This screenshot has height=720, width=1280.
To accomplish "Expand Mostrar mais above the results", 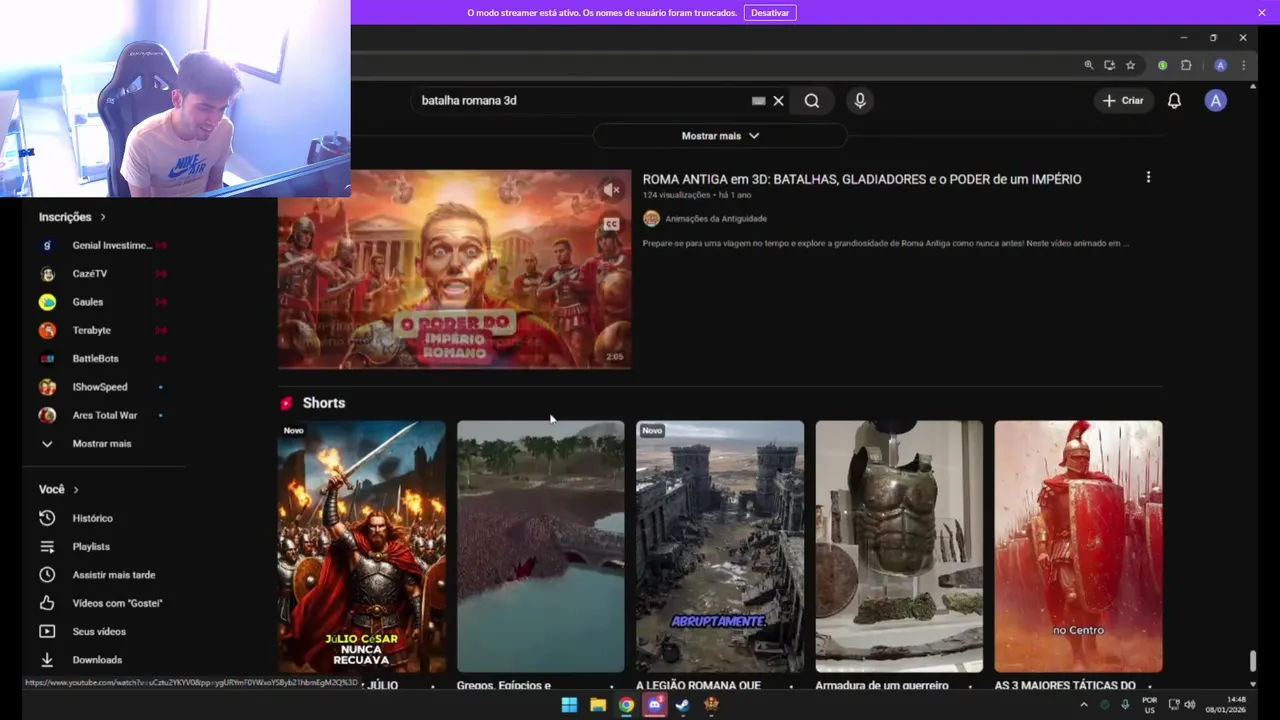I will 720,136.
